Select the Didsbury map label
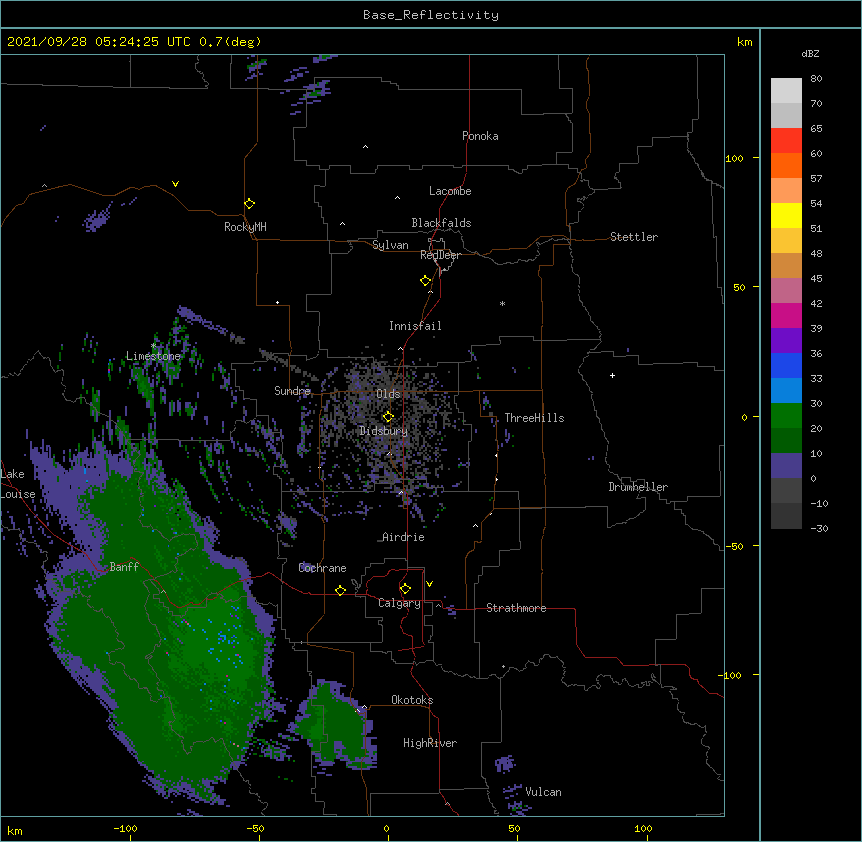The image size is (862, 842). tap(383, 431)
